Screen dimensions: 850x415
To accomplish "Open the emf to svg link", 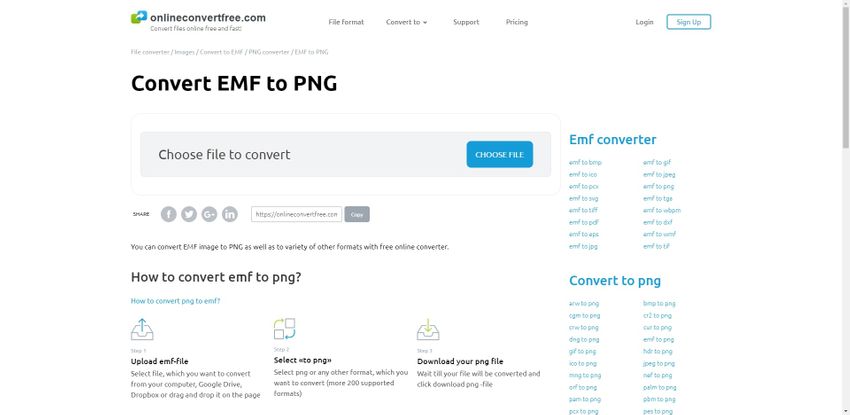I will click(583, 198).
